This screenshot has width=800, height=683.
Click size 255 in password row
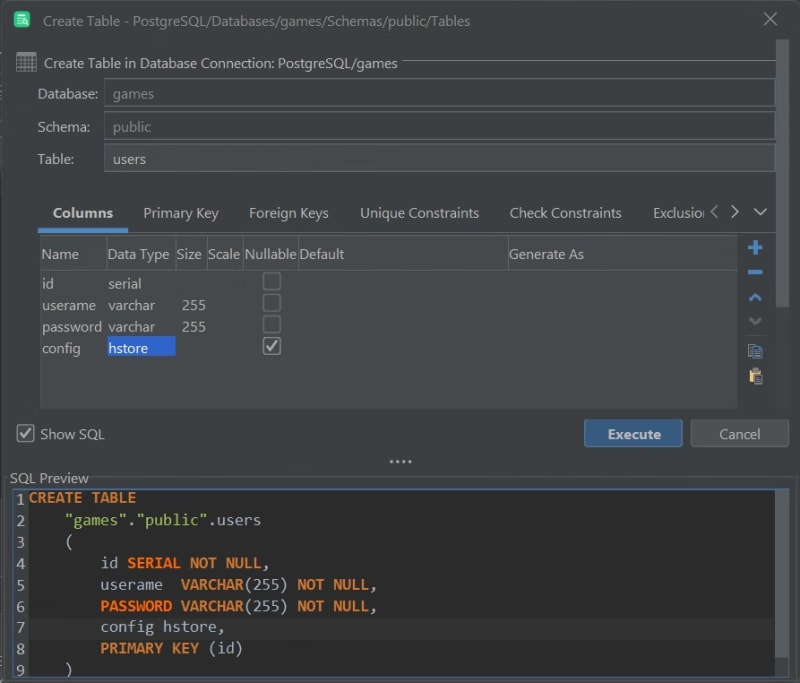(193, 326)
